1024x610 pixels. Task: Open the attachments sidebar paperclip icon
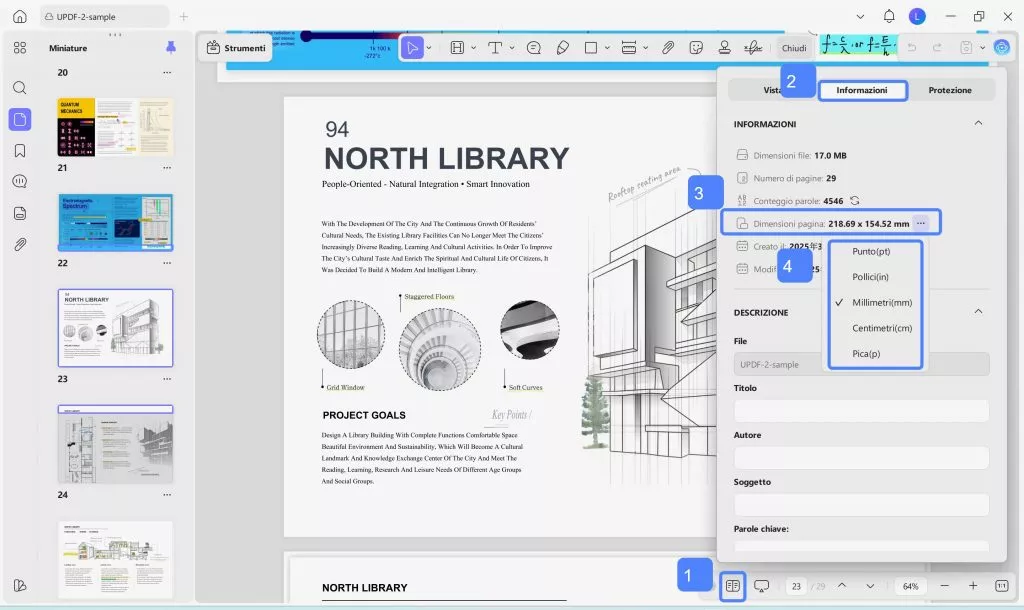(x=20, y=244)
